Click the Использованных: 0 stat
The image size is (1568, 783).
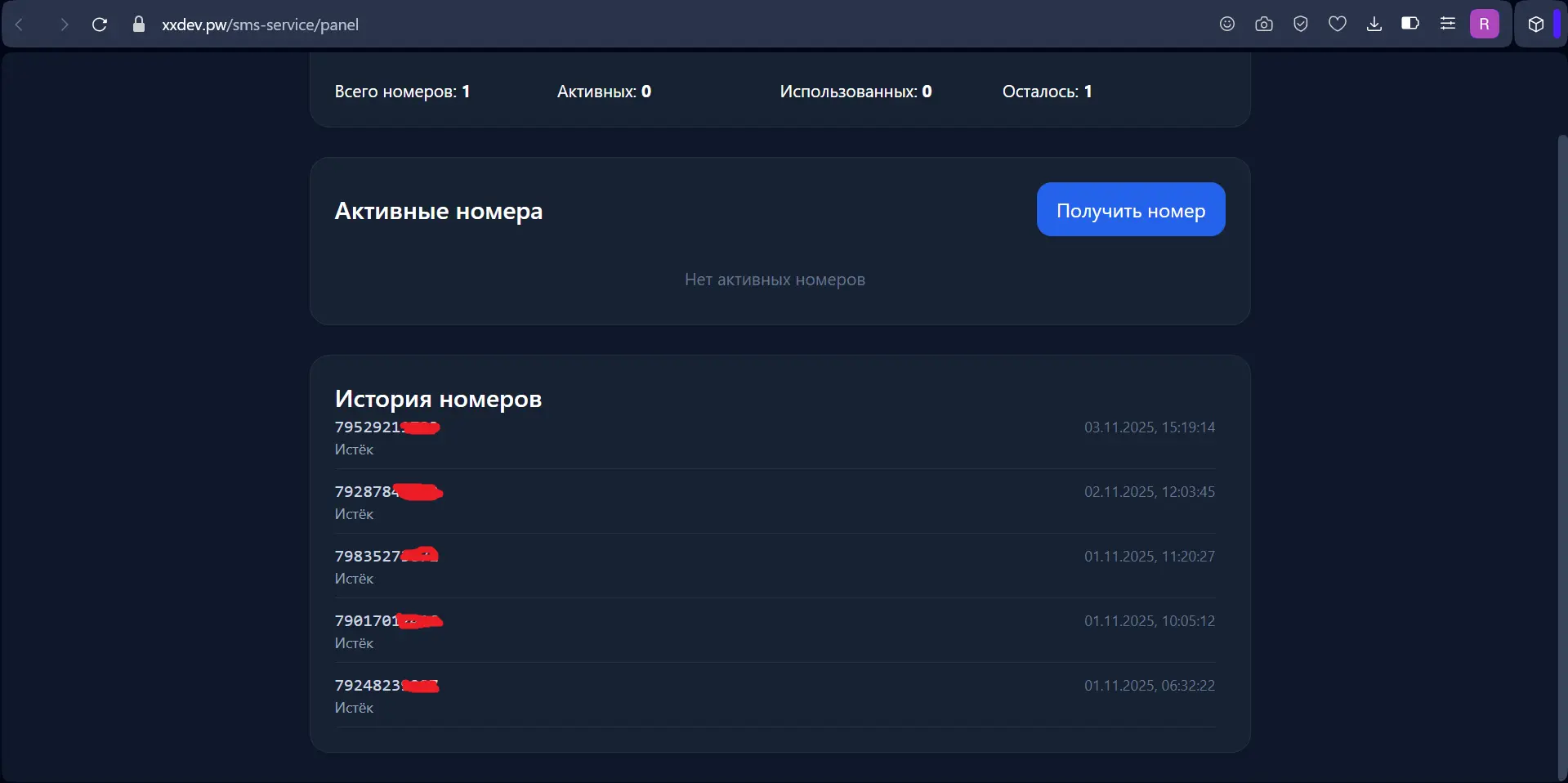pyautogui.click(x=855, y=92)
